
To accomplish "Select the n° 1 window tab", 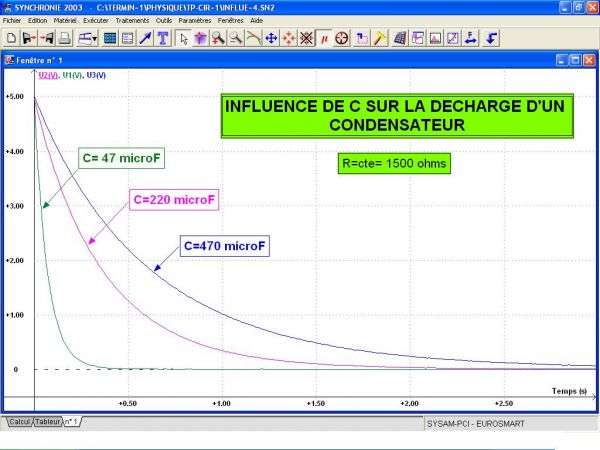I will coord(72,422).
